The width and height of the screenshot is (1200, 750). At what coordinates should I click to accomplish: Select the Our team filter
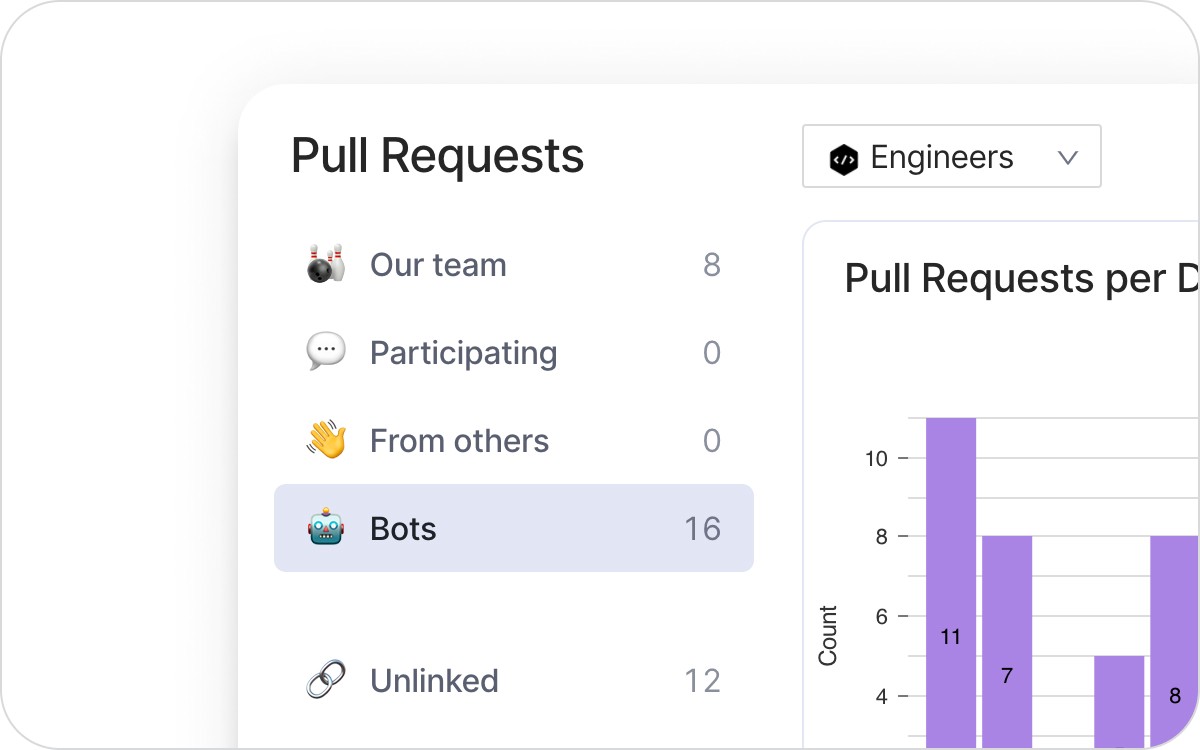438,265
